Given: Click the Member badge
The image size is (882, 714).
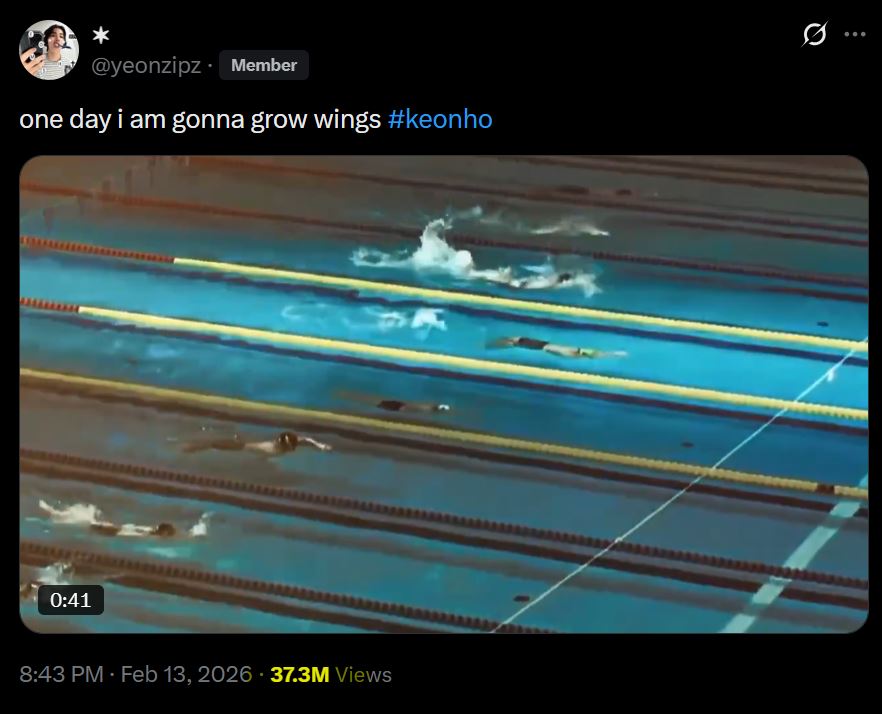Looking at the screenshot, I should tap(264, 65).
